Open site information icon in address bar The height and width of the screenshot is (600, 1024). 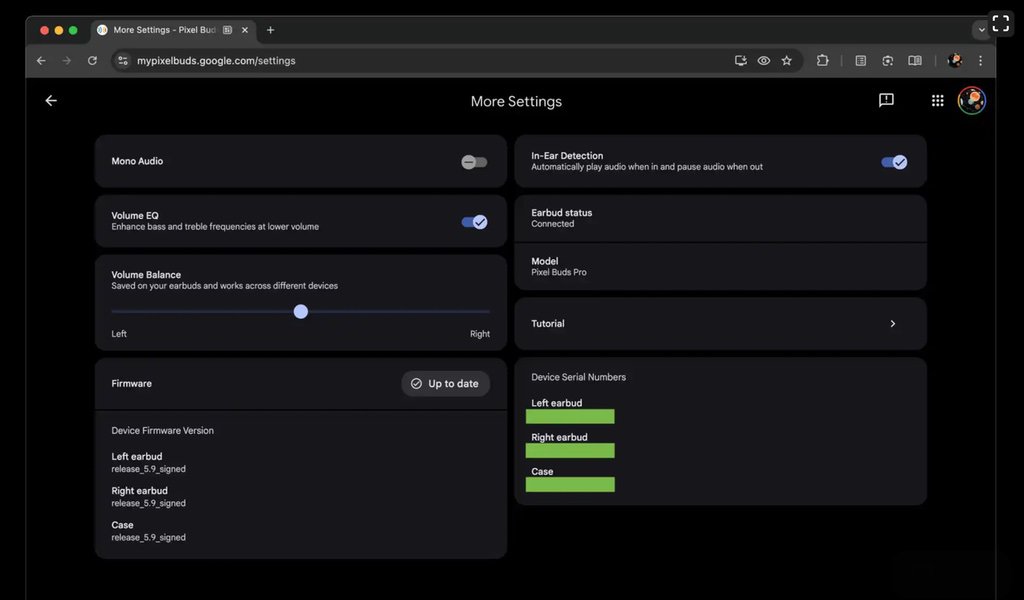(x=123, y=61)
